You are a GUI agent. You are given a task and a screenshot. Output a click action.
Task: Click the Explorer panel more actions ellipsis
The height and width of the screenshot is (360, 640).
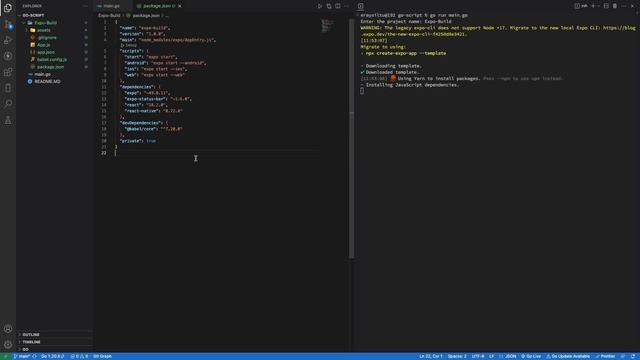click(85, 6)
